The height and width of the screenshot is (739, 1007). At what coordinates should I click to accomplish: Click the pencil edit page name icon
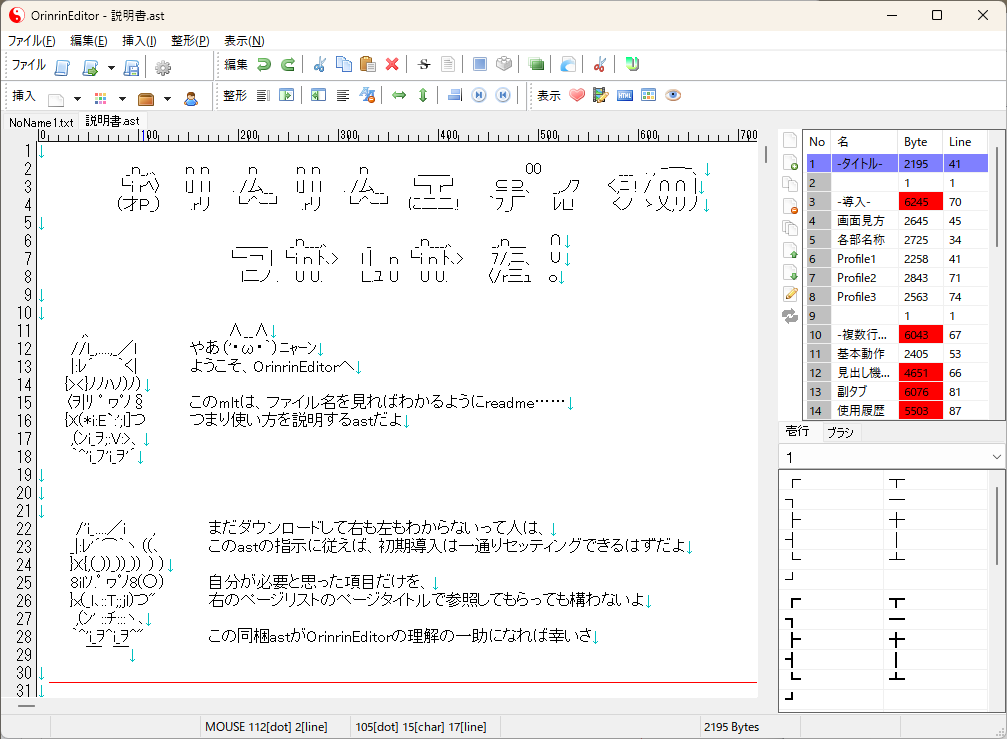click(x=791, y=294)
